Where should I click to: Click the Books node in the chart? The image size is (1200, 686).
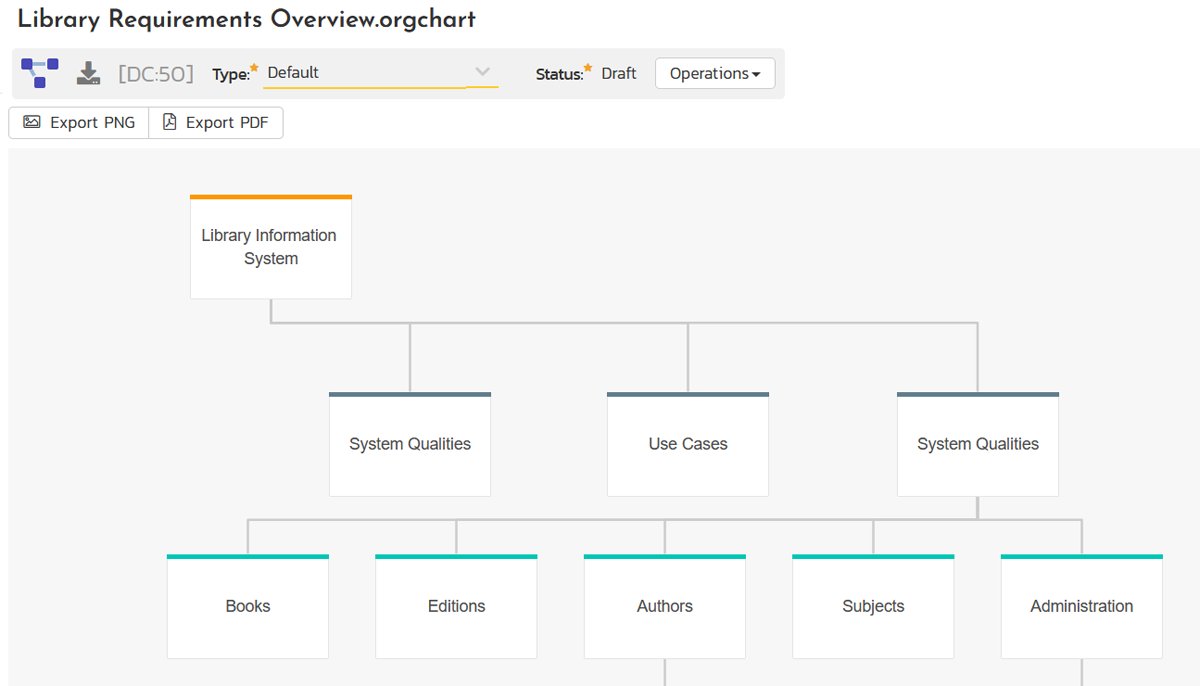[248, 606]
